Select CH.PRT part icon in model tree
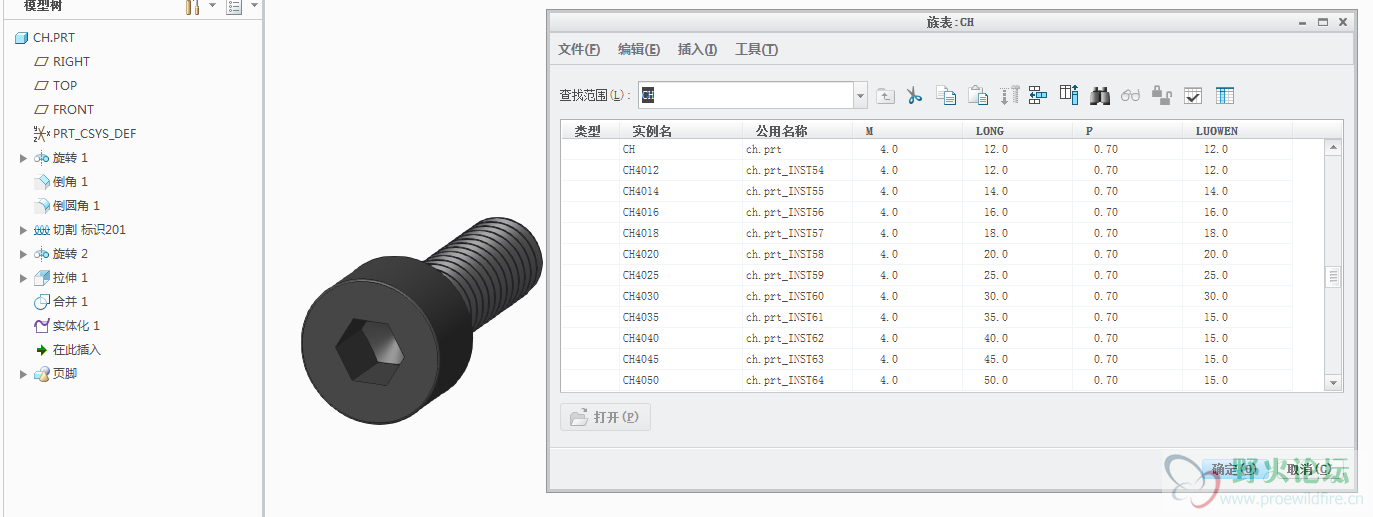The image size is (1373, 517). (x=22, y=38)
